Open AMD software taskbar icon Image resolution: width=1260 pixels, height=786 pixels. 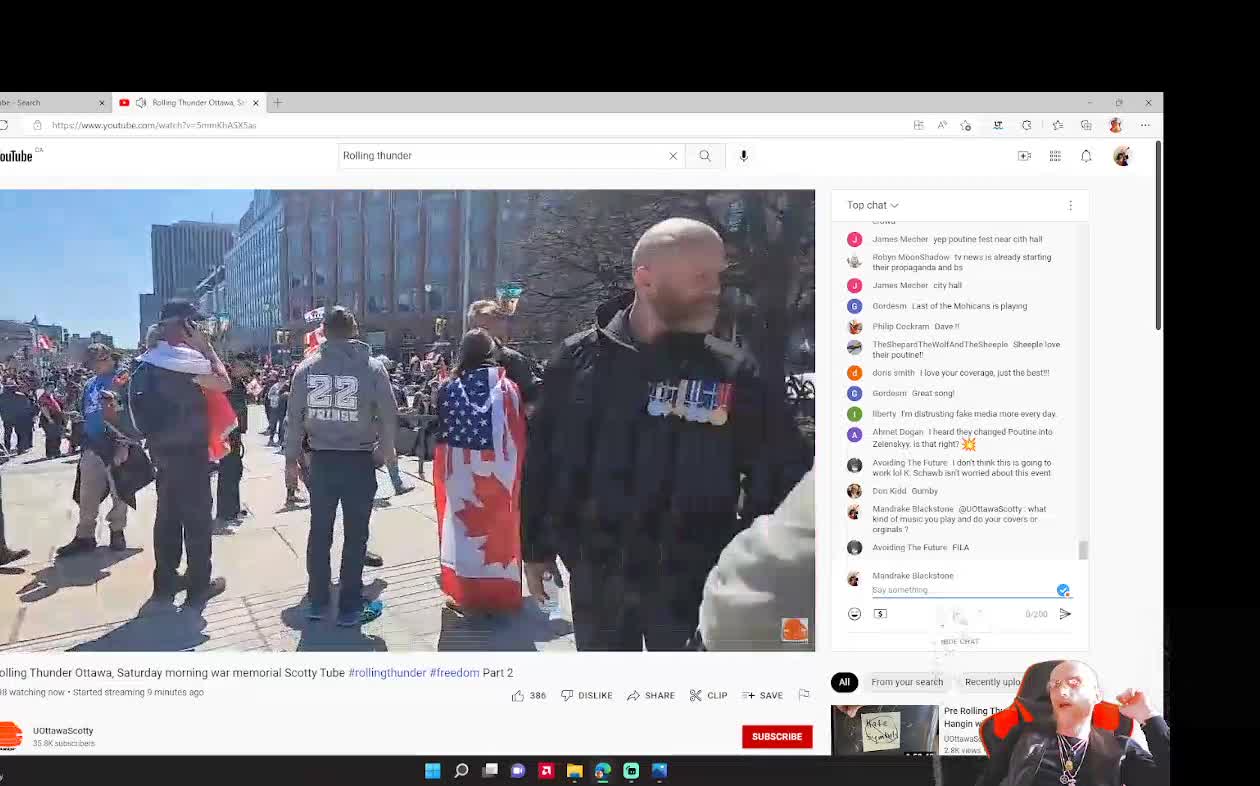(x=546, y=771)
